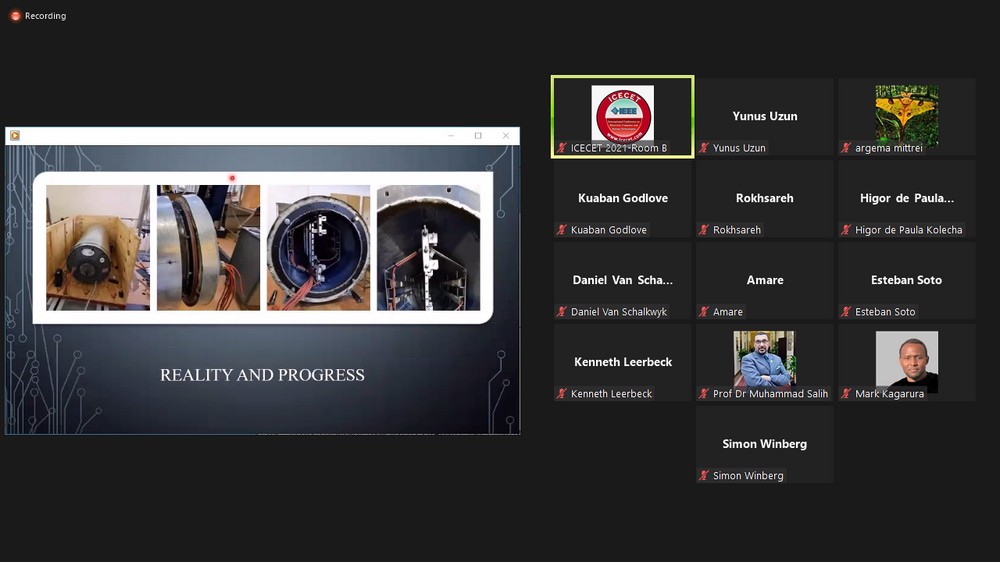Click the "REALITY AND PROGRESS" slide title
This screenshot has height=562, width=1000.
262,375
